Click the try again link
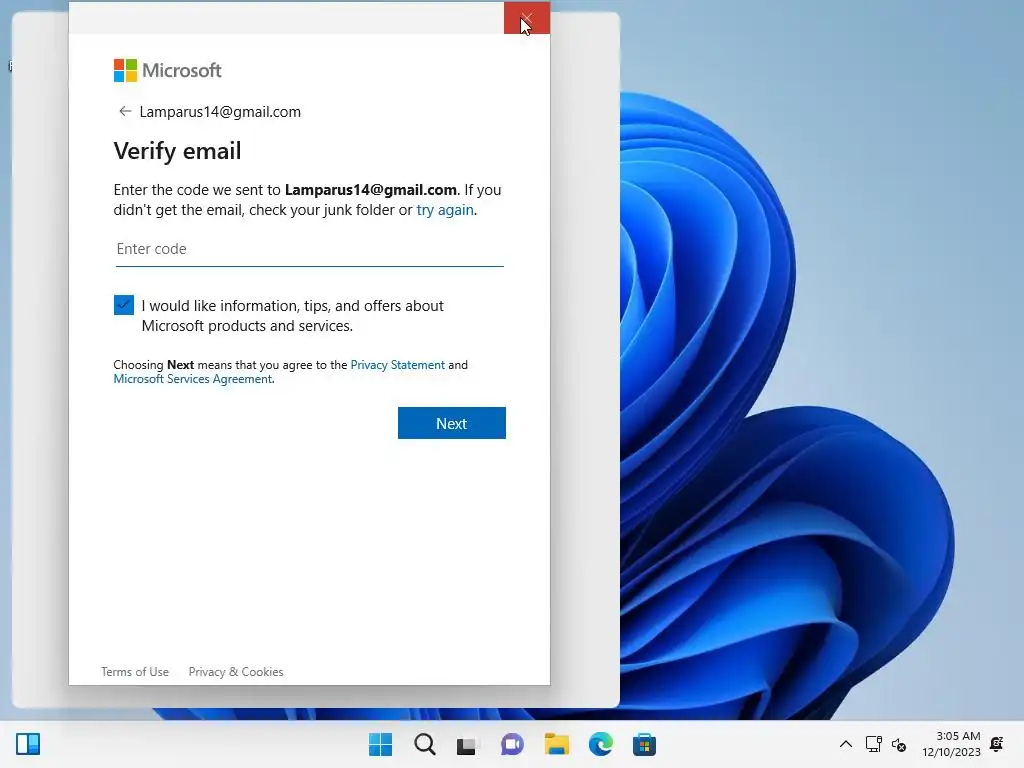 445,210
